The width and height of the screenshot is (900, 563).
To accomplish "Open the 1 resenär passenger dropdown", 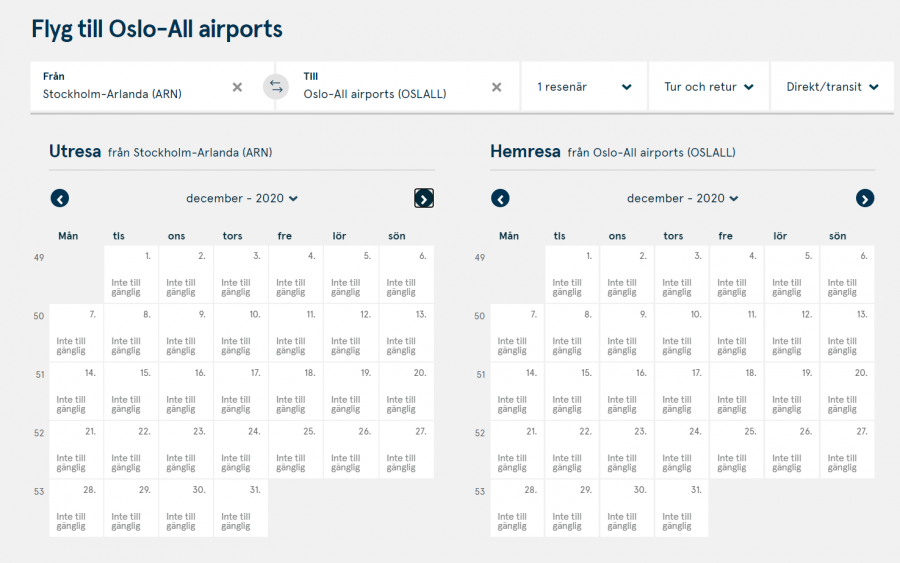I will (584, 87).
